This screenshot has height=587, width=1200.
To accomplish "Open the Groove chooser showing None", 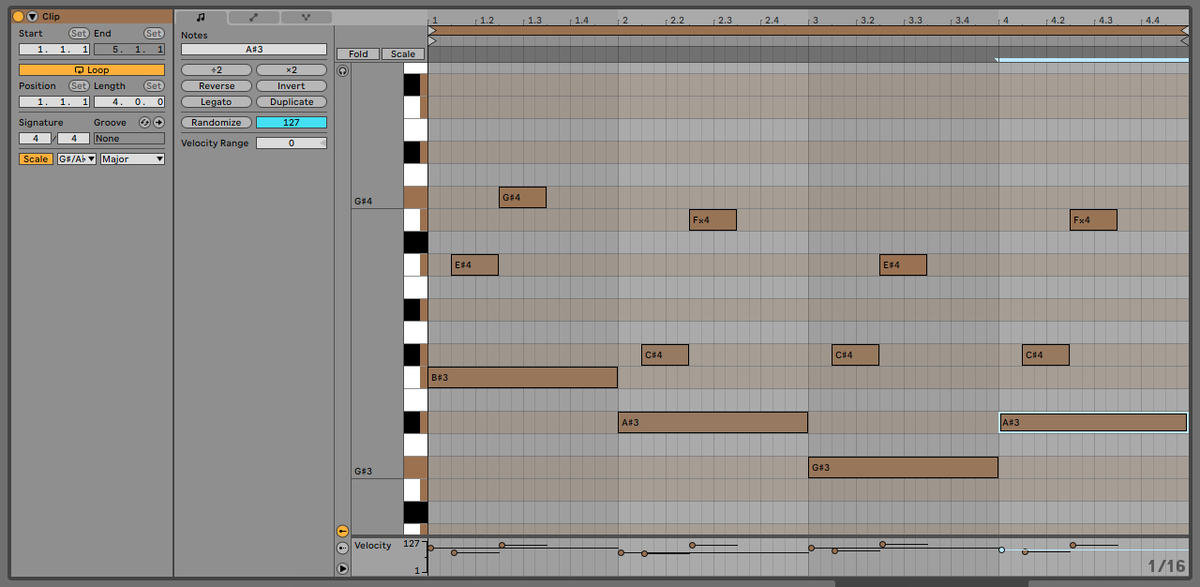I will 129,138.
